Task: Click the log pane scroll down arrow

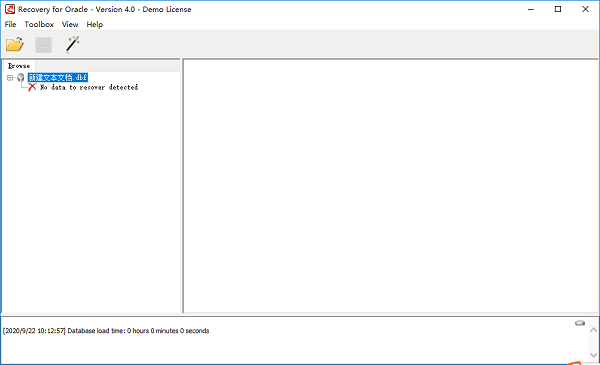Action: coord(593,355)
